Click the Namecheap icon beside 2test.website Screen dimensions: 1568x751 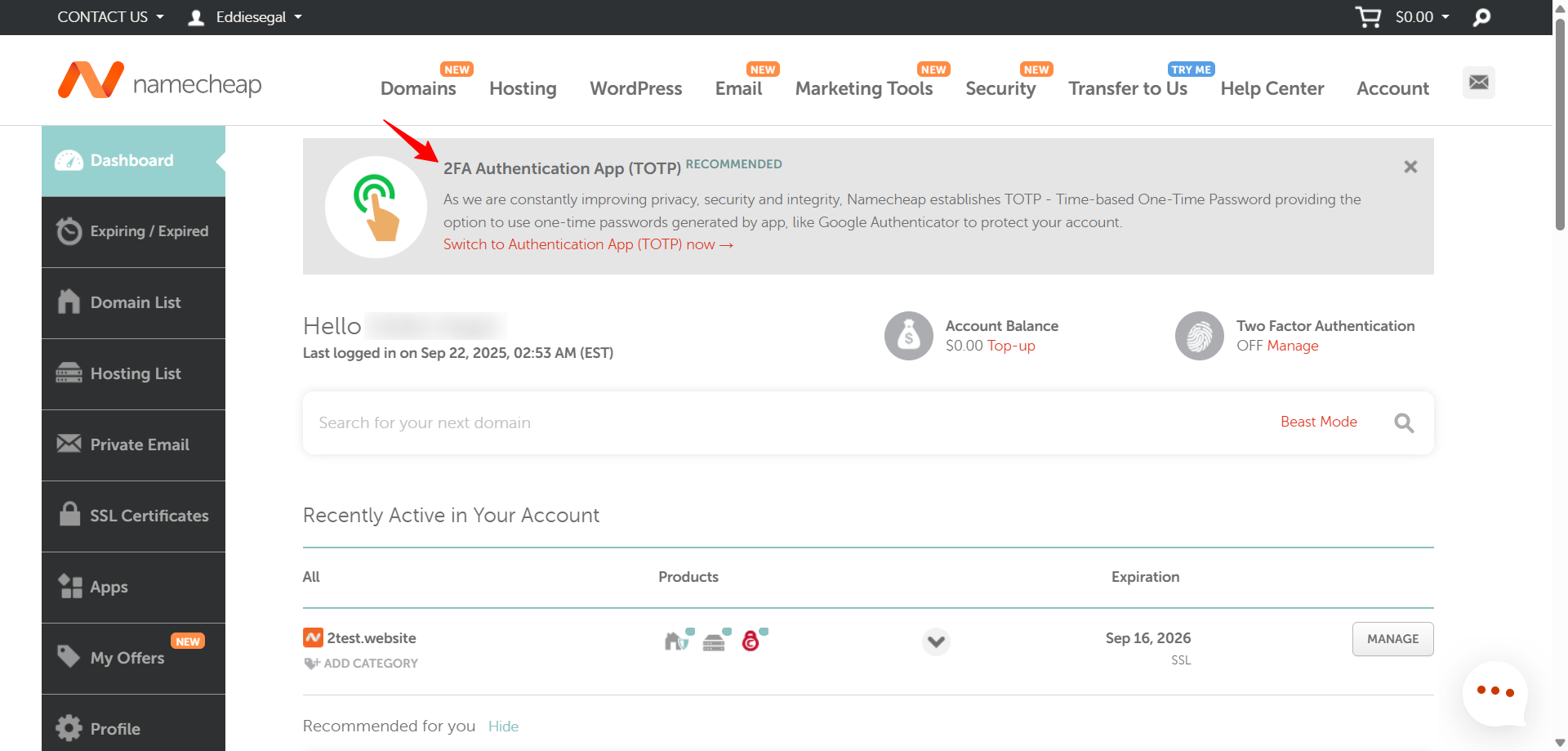[313, 637]
